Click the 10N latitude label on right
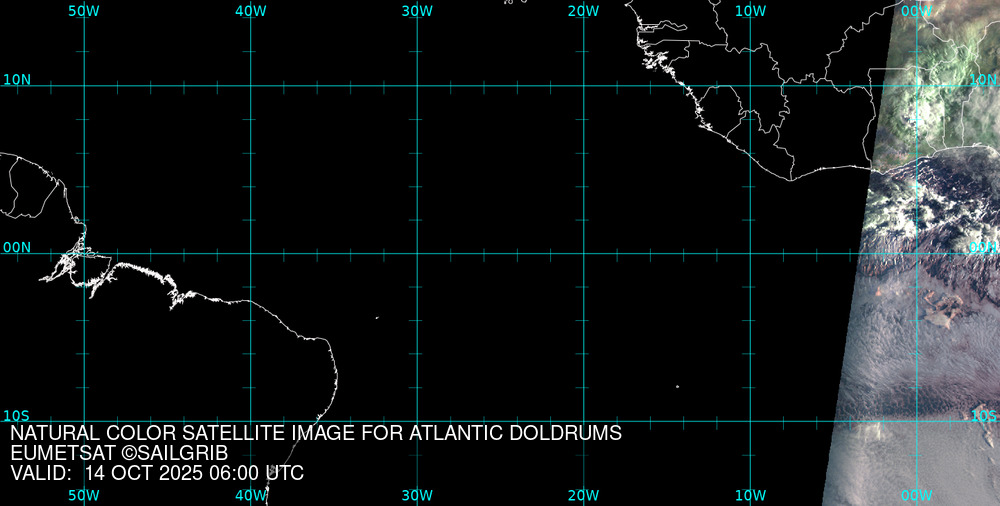The width and height of the screenshot is (1000, 506). click(983, 80)
